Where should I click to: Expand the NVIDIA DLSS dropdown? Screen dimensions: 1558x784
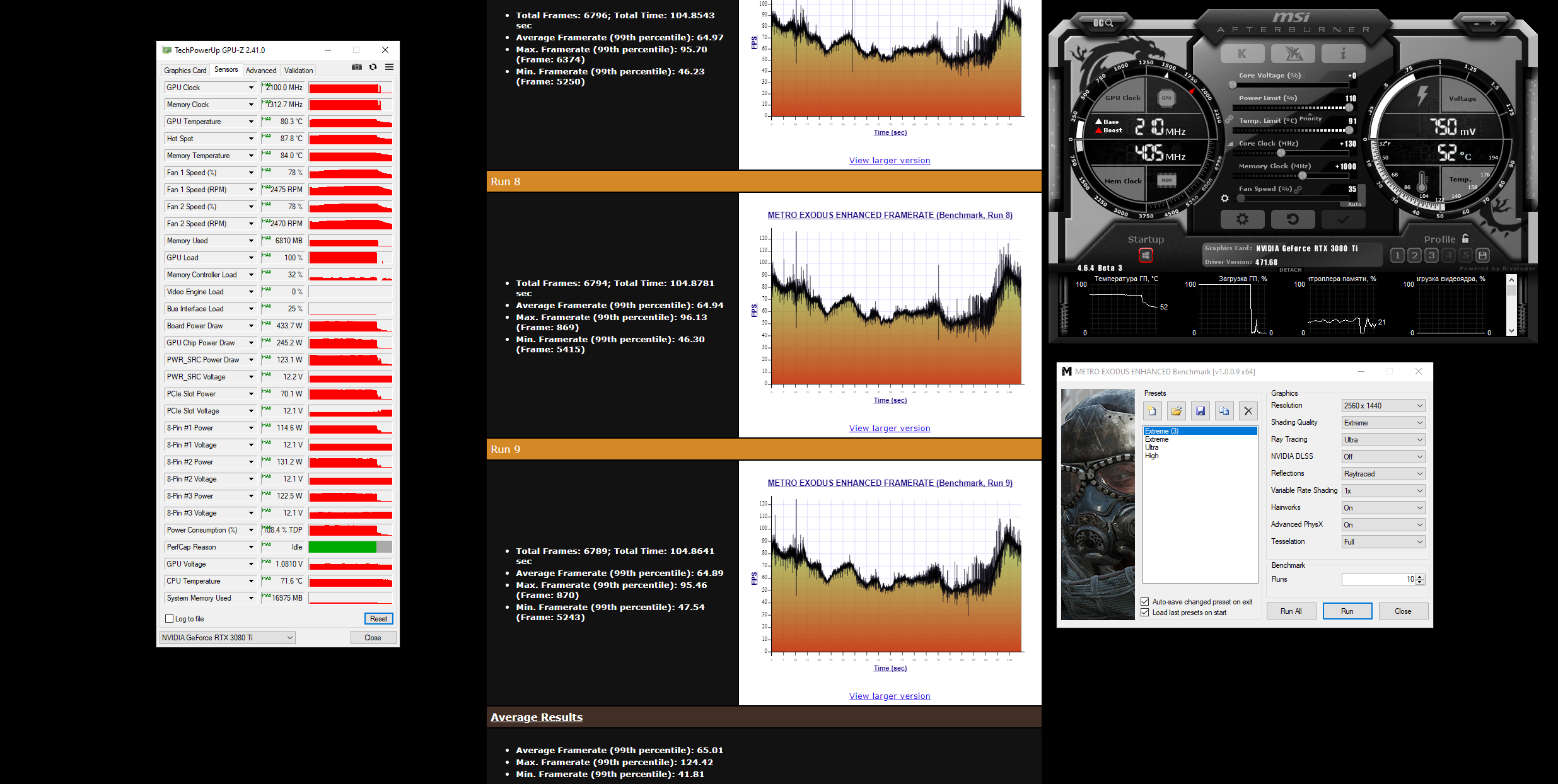point(1383,457)
